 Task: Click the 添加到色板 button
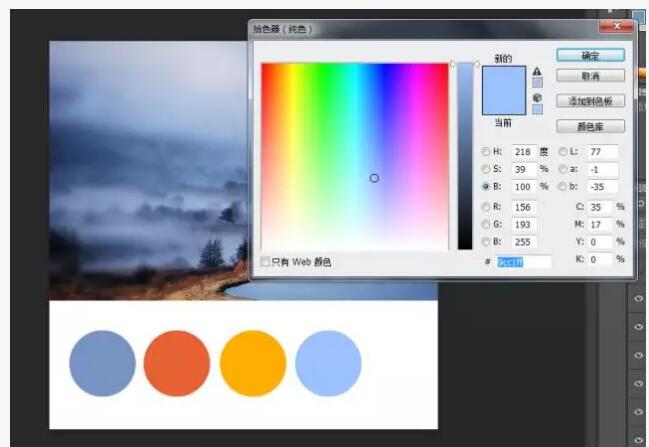pos(590,101)
